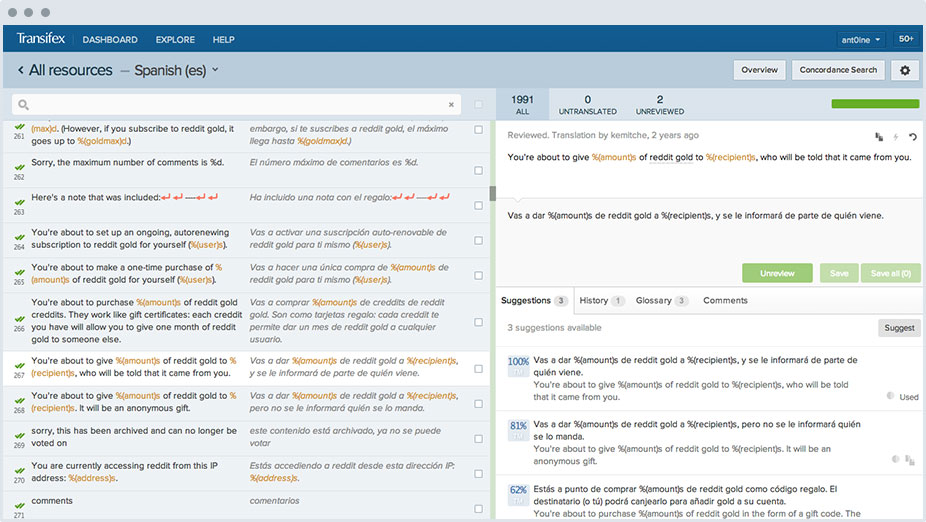Open the DASHBOARD menu
The height and width of the screenshot is (522, 926).
tap(110, 40)
